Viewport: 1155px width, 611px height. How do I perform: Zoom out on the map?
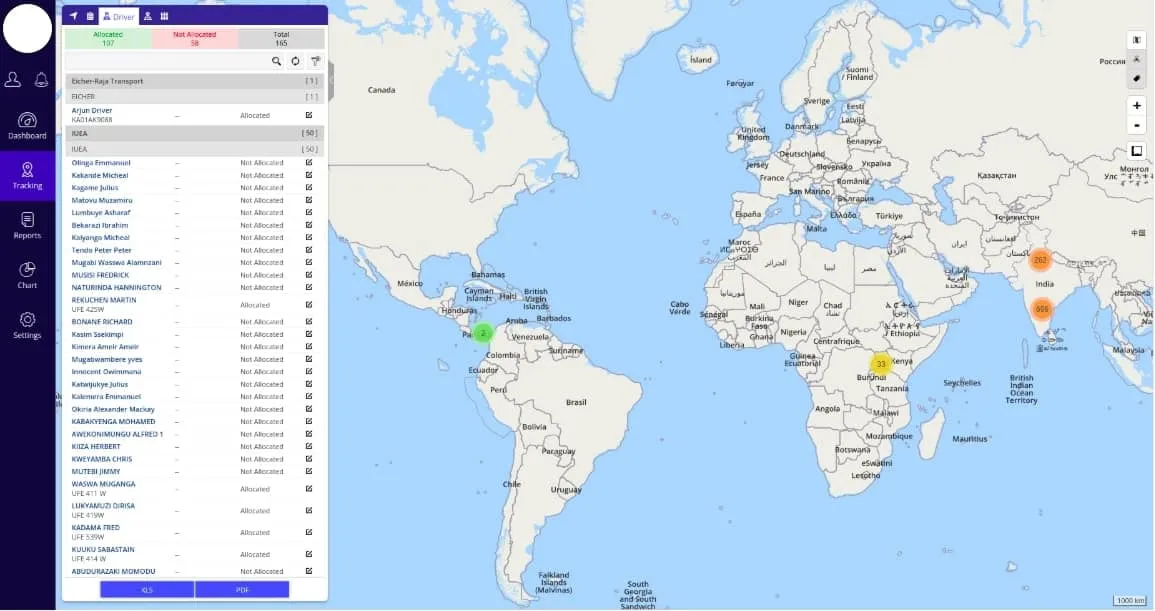pyautogui.click(x=1136, y=125)
